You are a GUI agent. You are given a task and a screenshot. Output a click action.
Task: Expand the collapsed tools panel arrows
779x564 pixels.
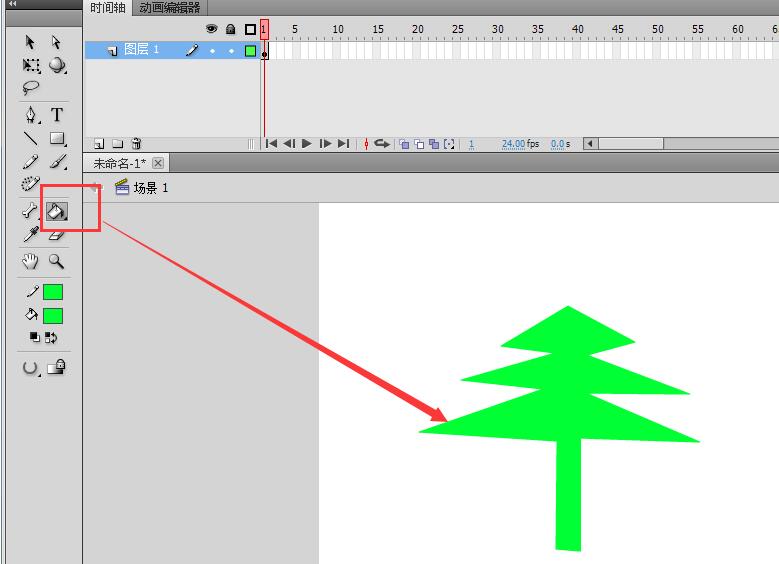click(x=13, y=4)
